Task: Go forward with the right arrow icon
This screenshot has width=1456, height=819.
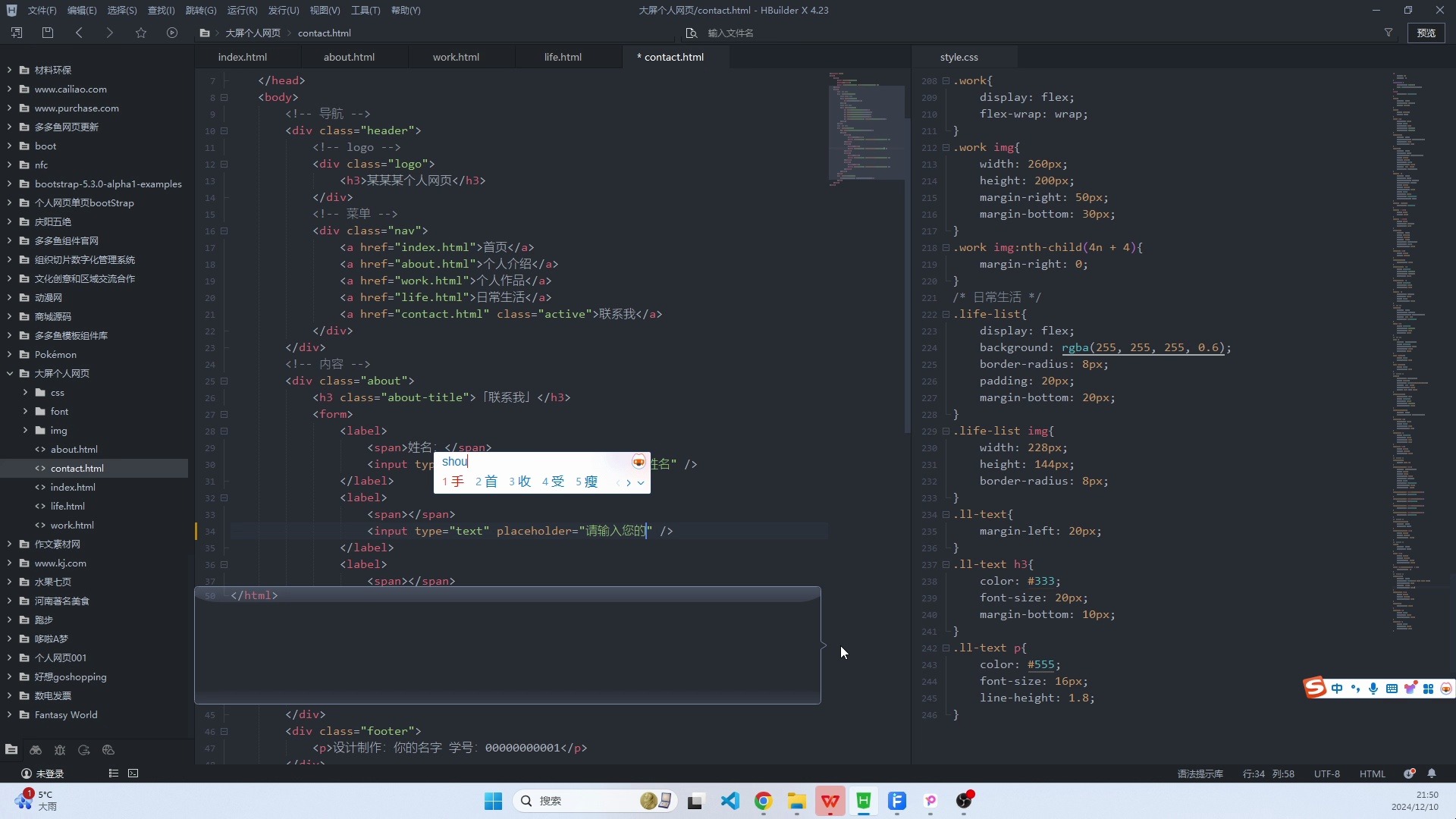Action: (110, 33)
